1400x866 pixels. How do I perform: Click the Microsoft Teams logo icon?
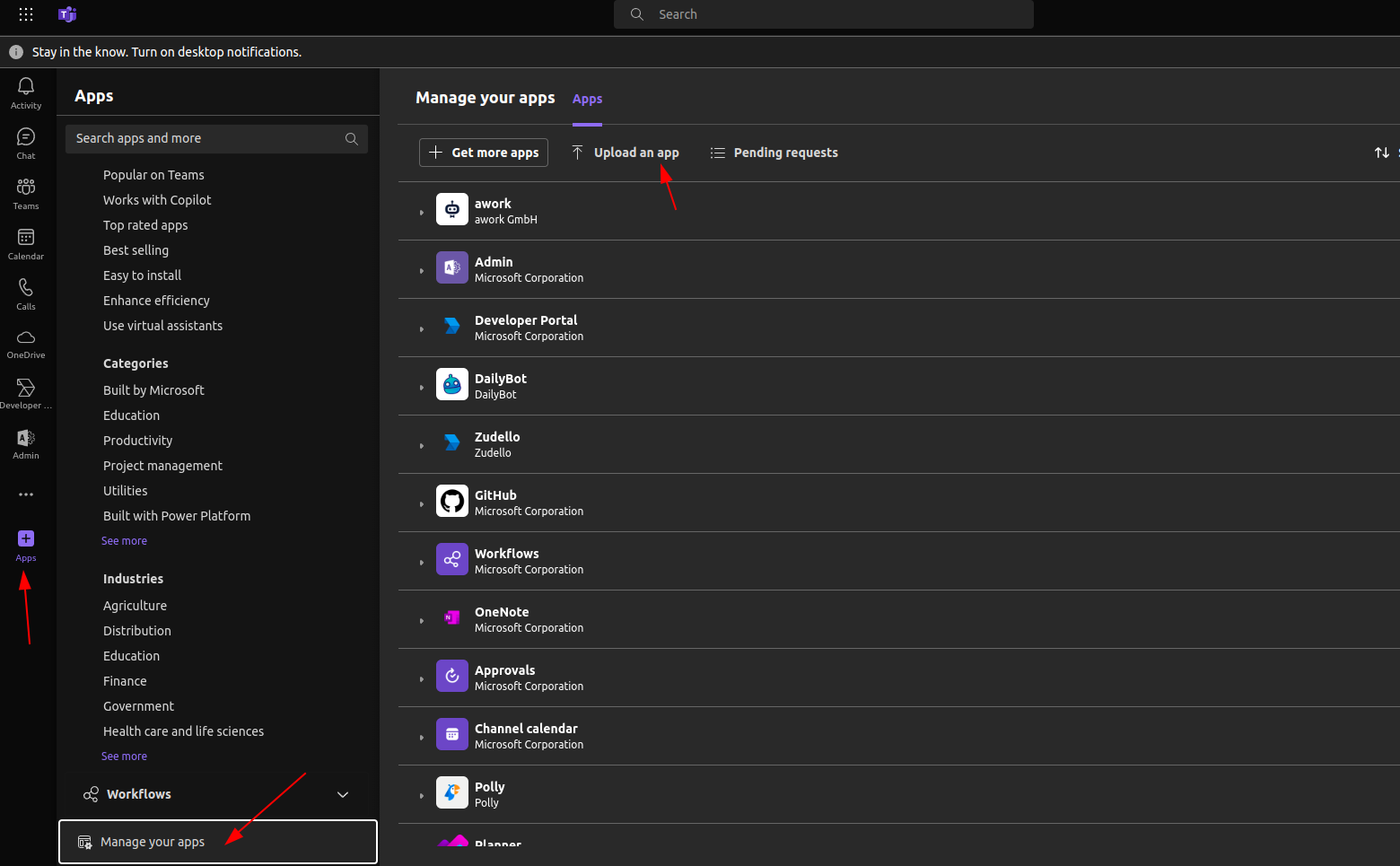coord(67,14)
